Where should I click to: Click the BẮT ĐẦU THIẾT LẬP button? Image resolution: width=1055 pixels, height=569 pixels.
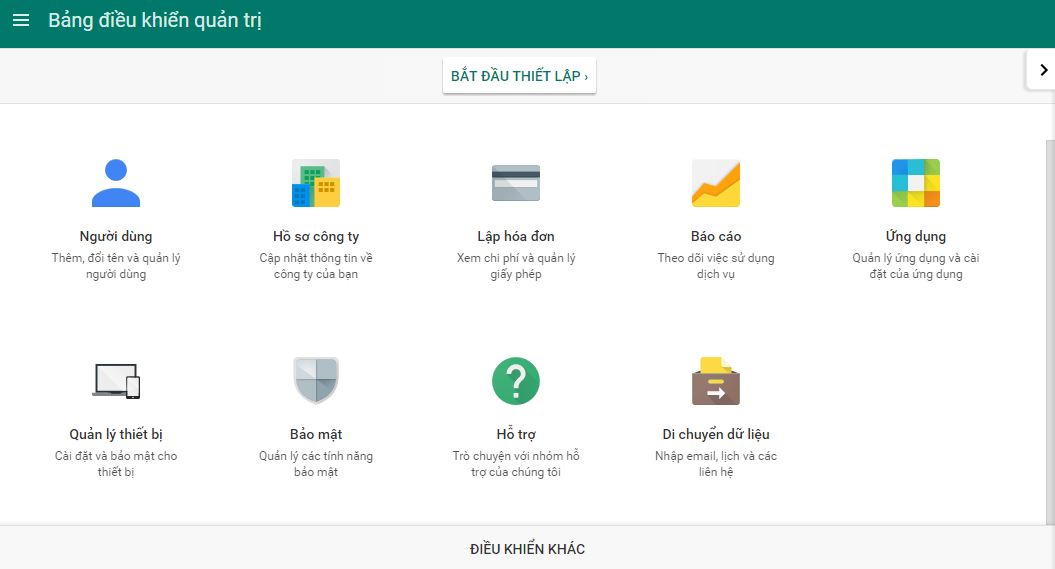pos(519,76)
